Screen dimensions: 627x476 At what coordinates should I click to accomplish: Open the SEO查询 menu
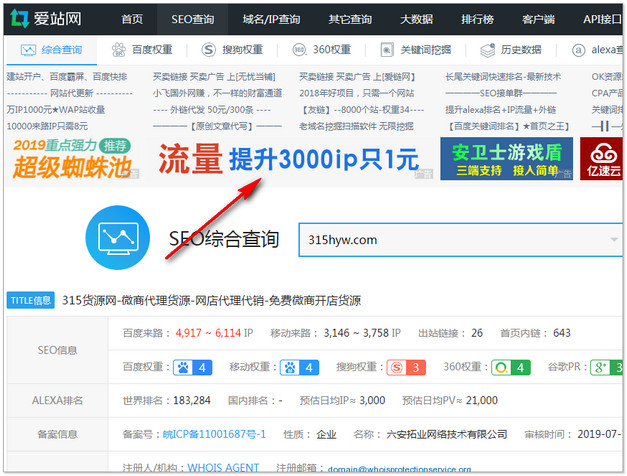pyautogui.click(x=193, y=19)
